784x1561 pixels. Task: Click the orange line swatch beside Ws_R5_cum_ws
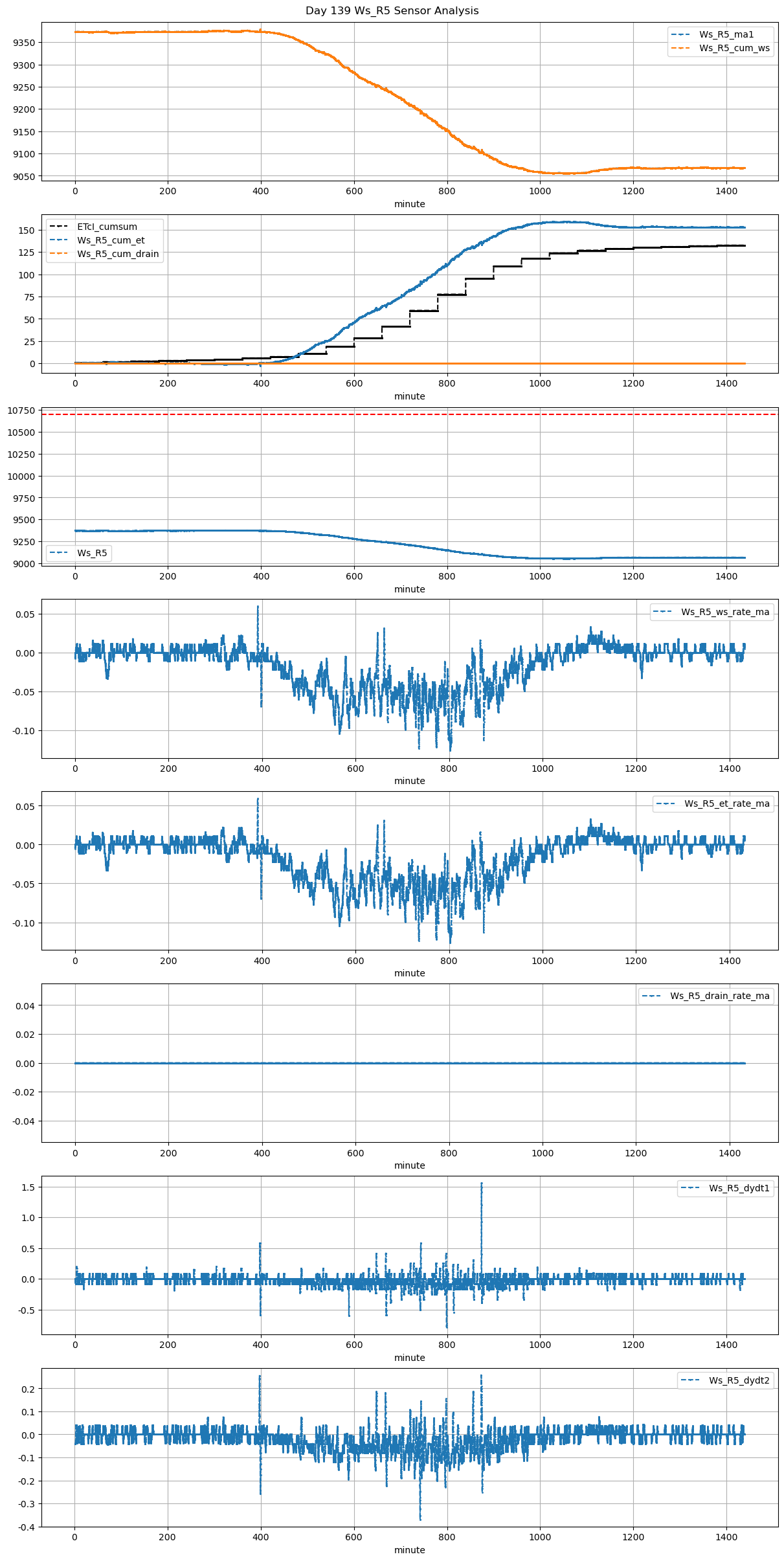[681, 49]
